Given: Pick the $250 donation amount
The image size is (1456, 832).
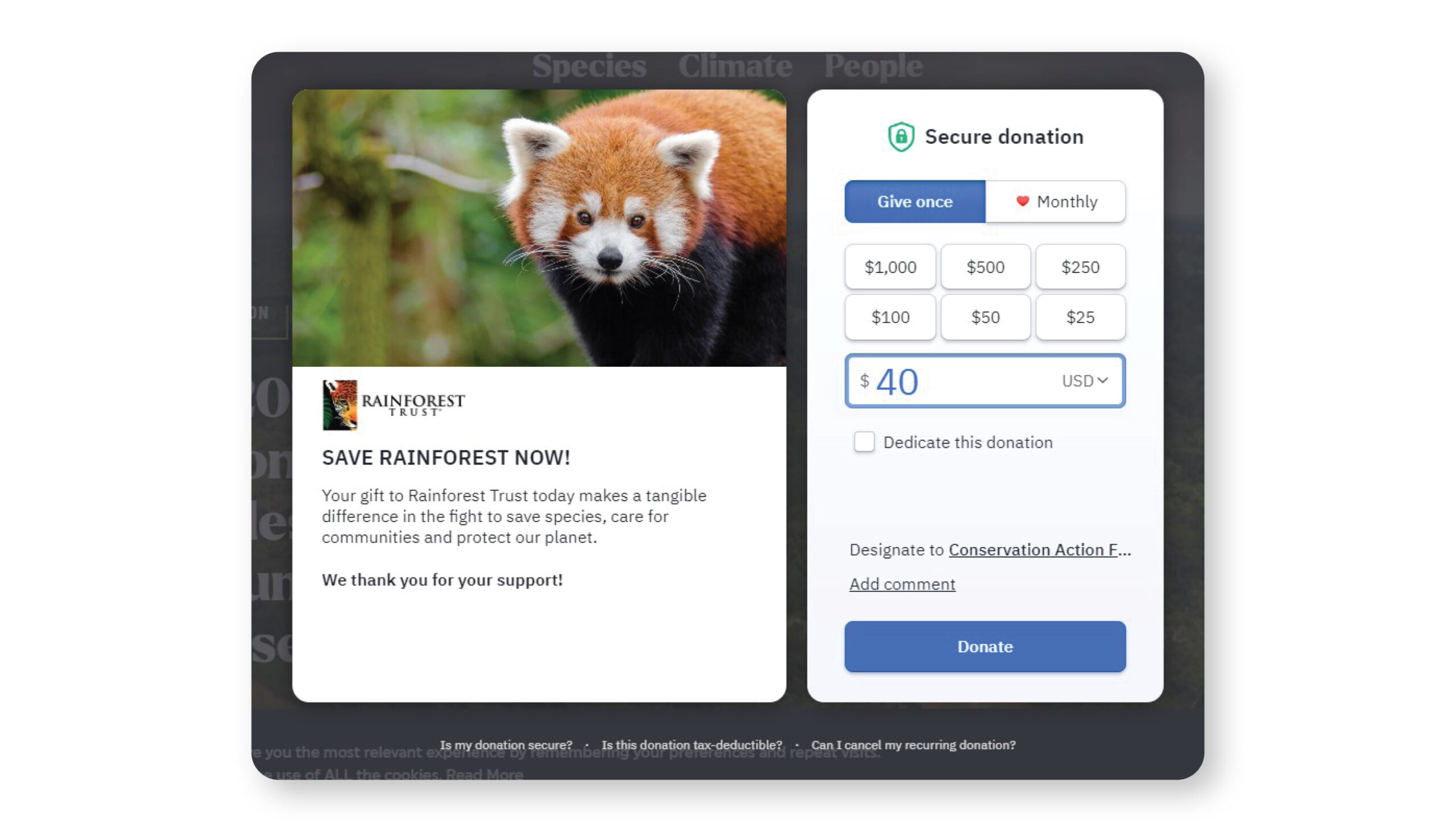Looking at the screenshot, I should click(1081, 267).
